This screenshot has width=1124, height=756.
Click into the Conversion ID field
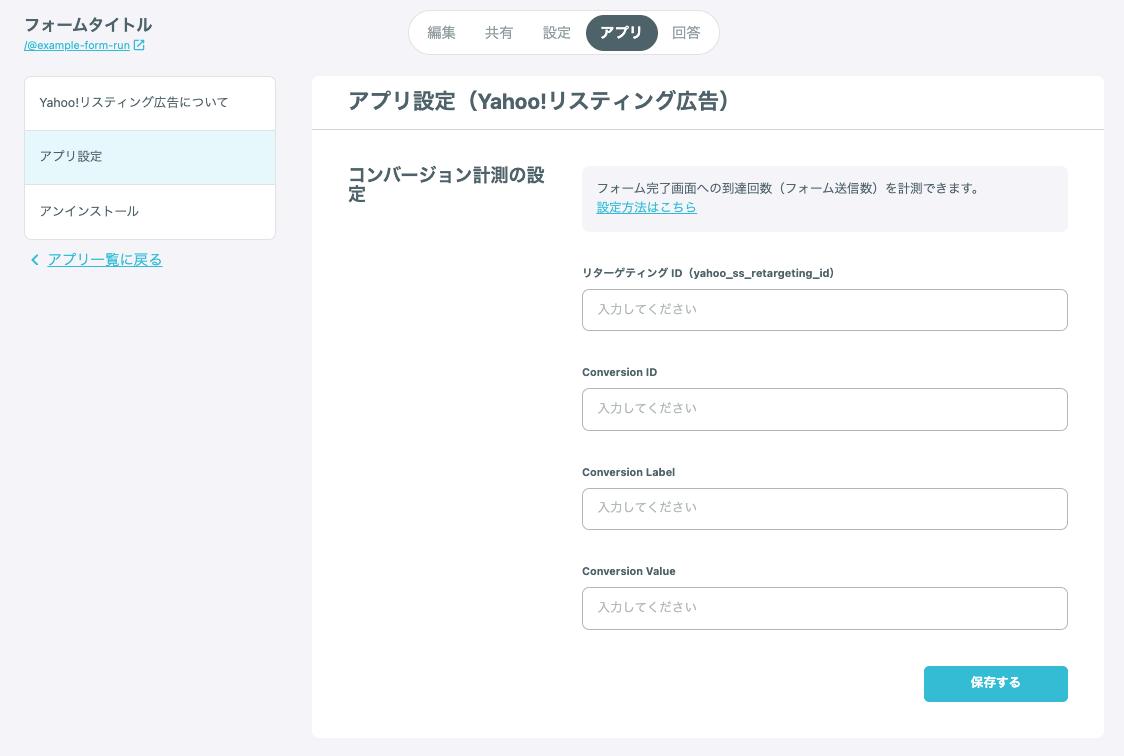[824, 409]
